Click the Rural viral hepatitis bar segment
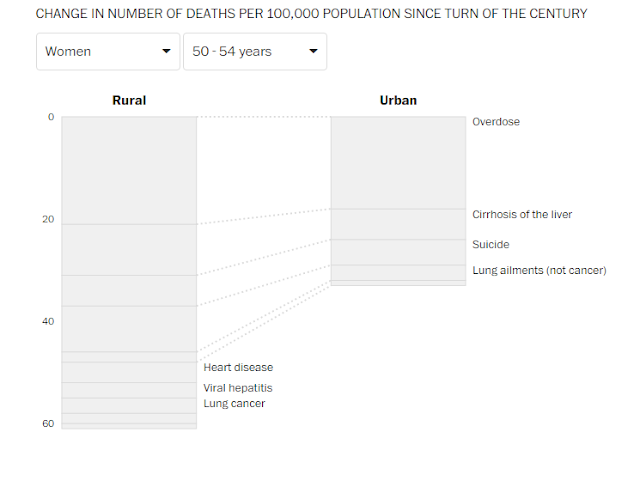The width and height of the screenshot is (640, 481). coord(129,390)
